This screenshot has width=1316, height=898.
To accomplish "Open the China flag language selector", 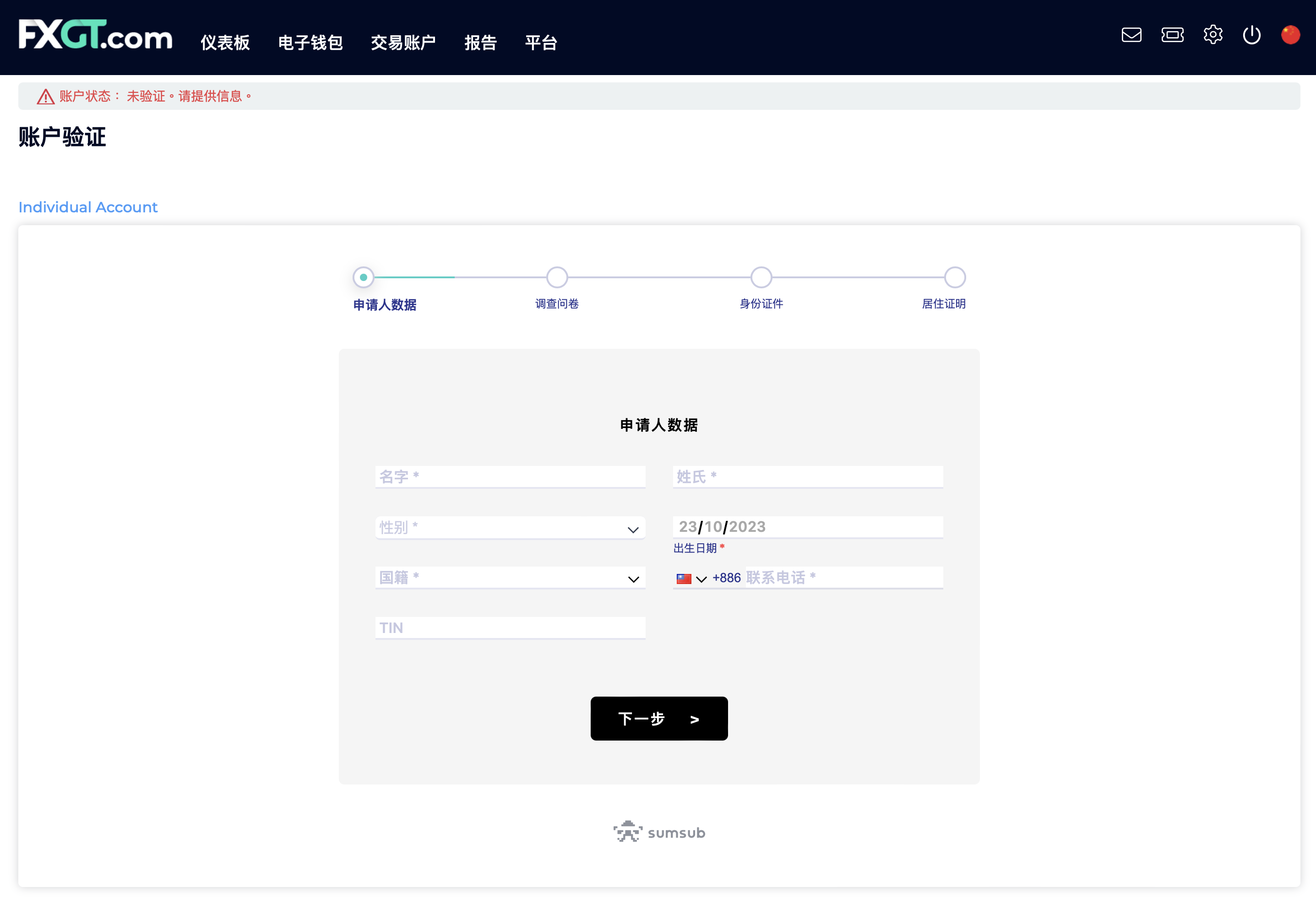I will tap(1290, 34).
